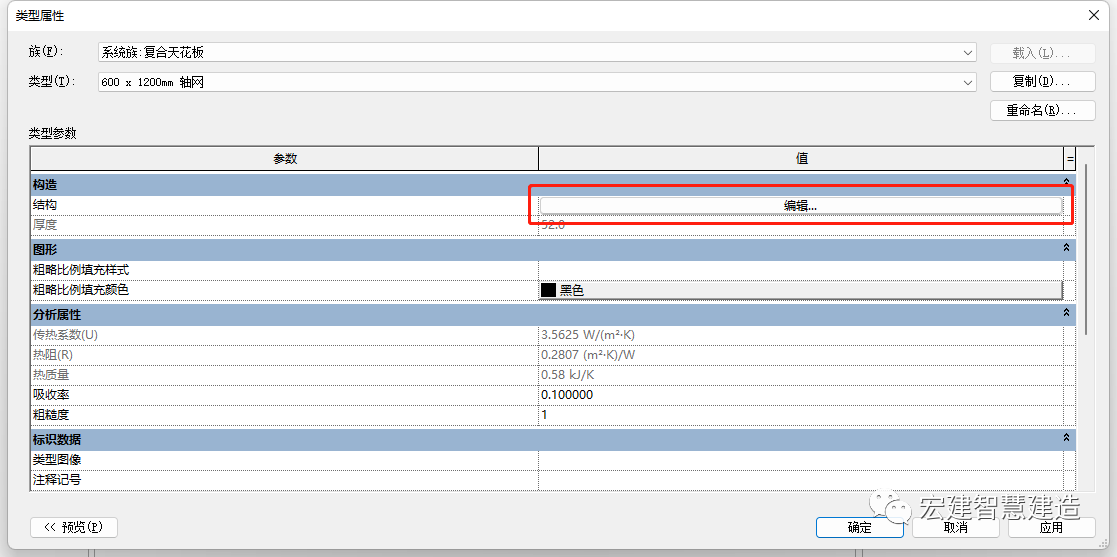Click the 0.2807 (m²·K)/W value
The height and width of the screenshot is (557, 1117).
tap(589, 355)
